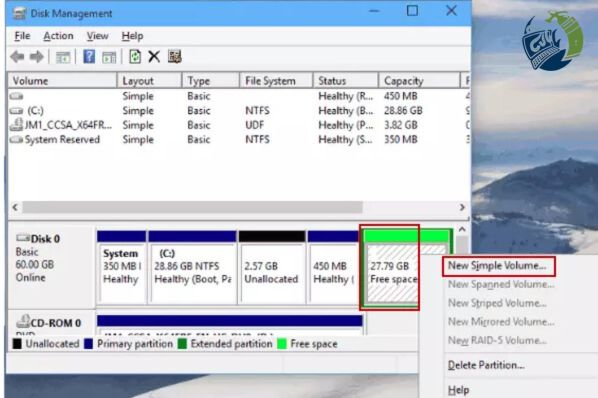Screen dimensions: 598x398
Task: Select the System 350 MB partition block
Action: click(x=121, y=267)
